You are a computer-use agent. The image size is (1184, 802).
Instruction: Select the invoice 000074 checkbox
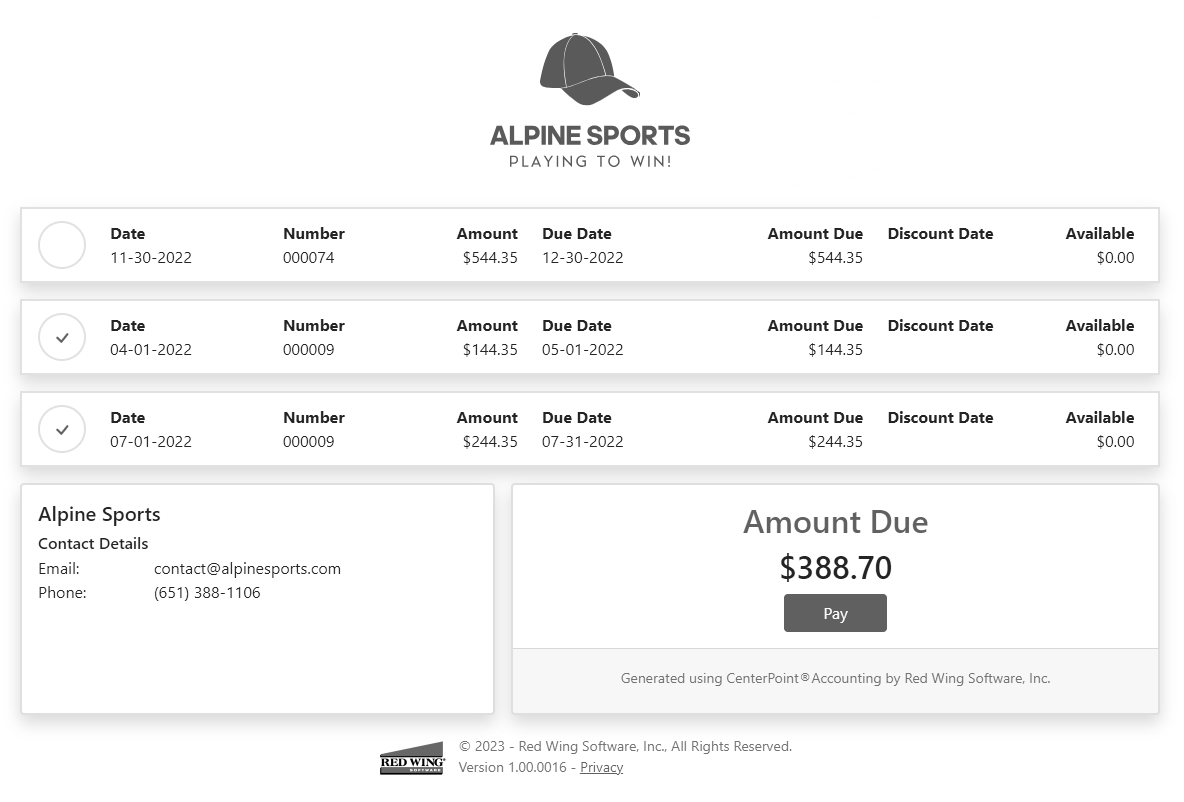(62, 246)
